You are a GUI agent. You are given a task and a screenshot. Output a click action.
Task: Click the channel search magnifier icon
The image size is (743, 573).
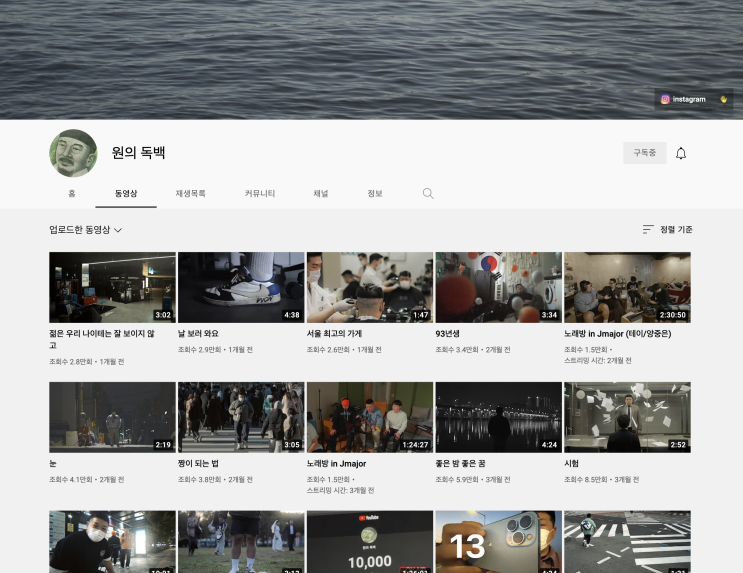point(428,193)
